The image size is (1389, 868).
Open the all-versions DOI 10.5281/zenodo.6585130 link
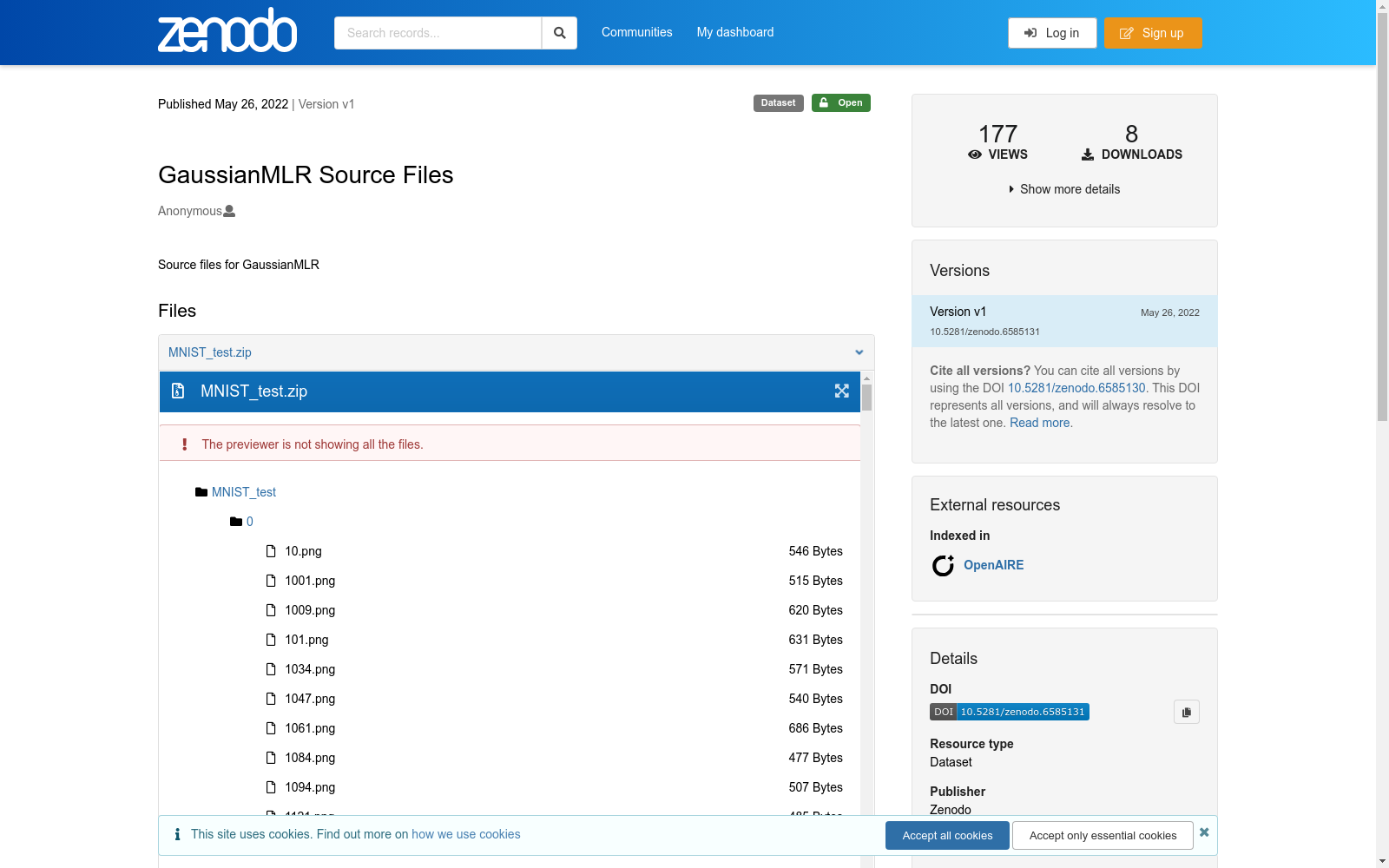[x=1076, y=388]
